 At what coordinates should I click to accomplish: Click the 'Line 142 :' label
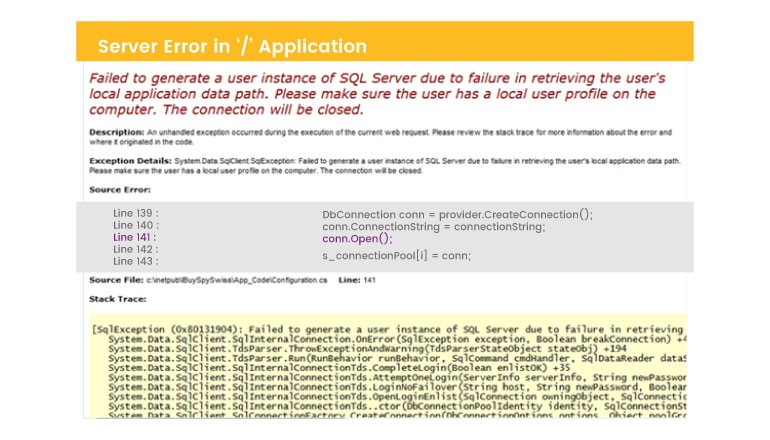(x=136, y=249)
